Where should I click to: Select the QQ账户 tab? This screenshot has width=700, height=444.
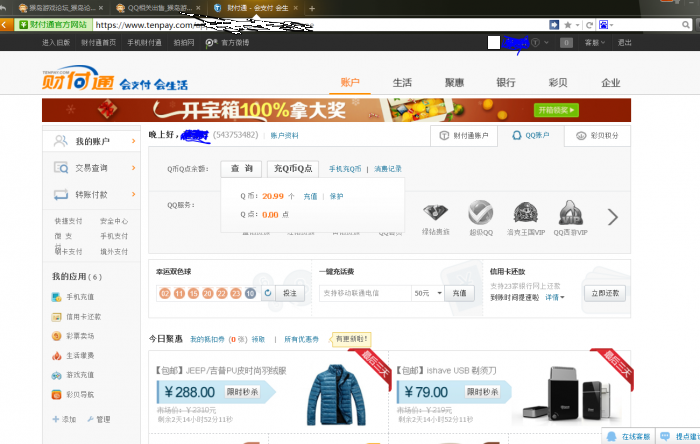[x=531, y=135]
